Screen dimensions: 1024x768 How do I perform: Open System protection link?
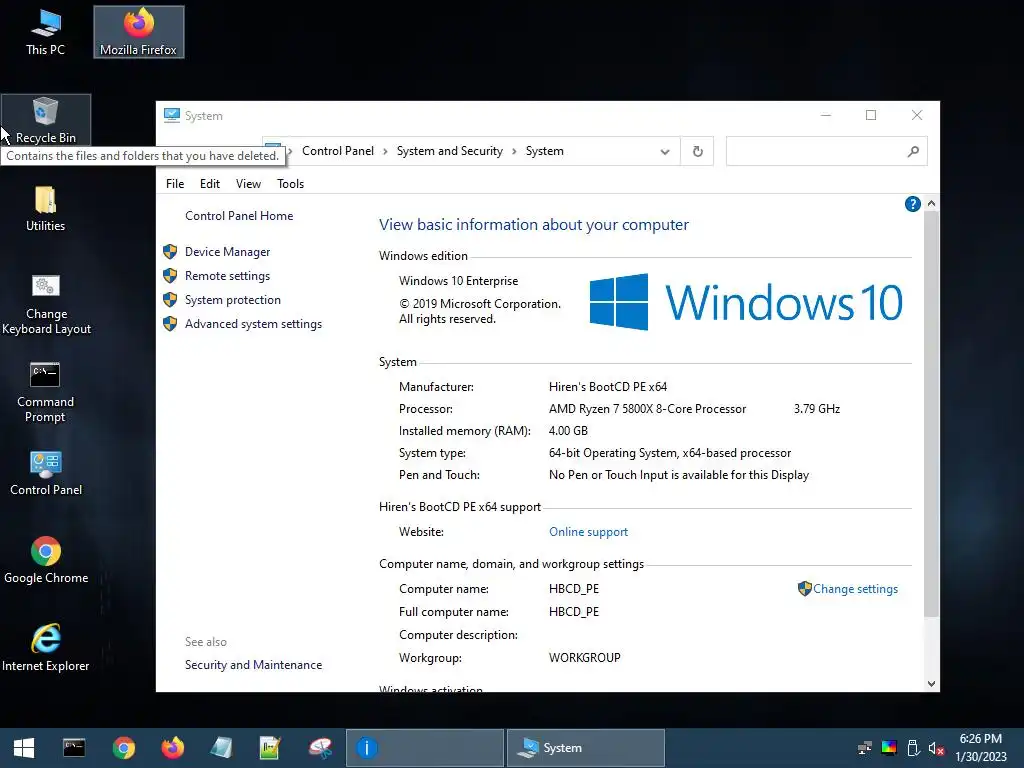click(232, 300)
